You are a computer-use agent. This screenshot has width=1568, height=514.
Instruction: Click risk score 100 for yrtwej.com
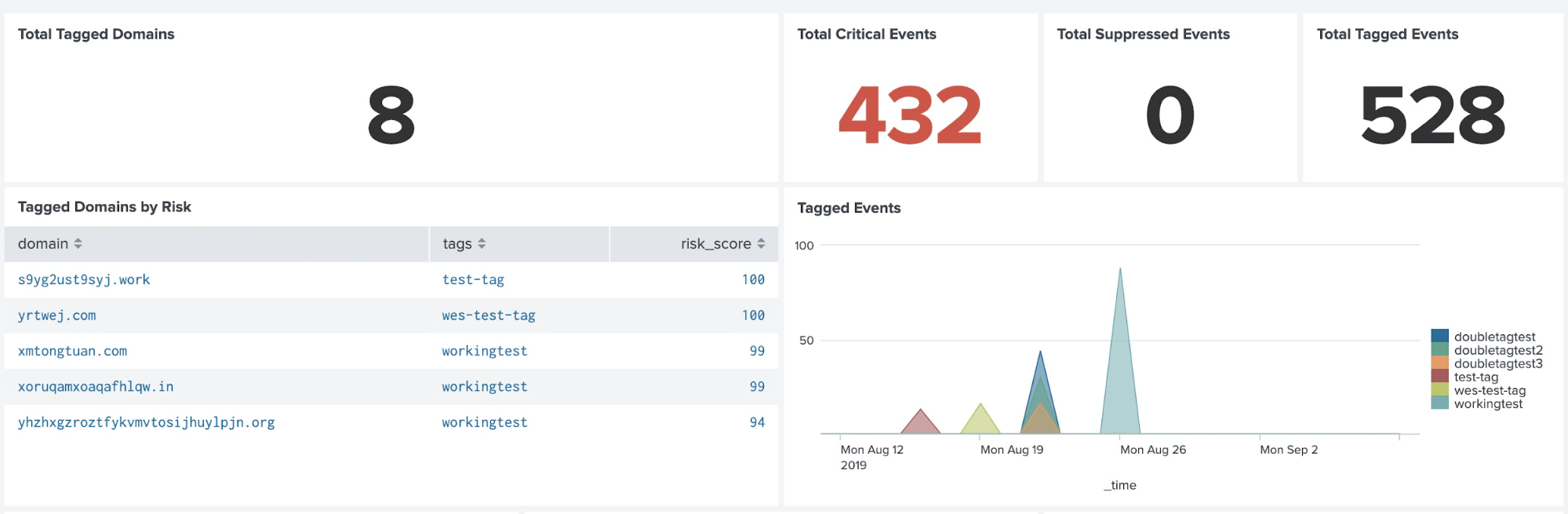coord(753,315)
